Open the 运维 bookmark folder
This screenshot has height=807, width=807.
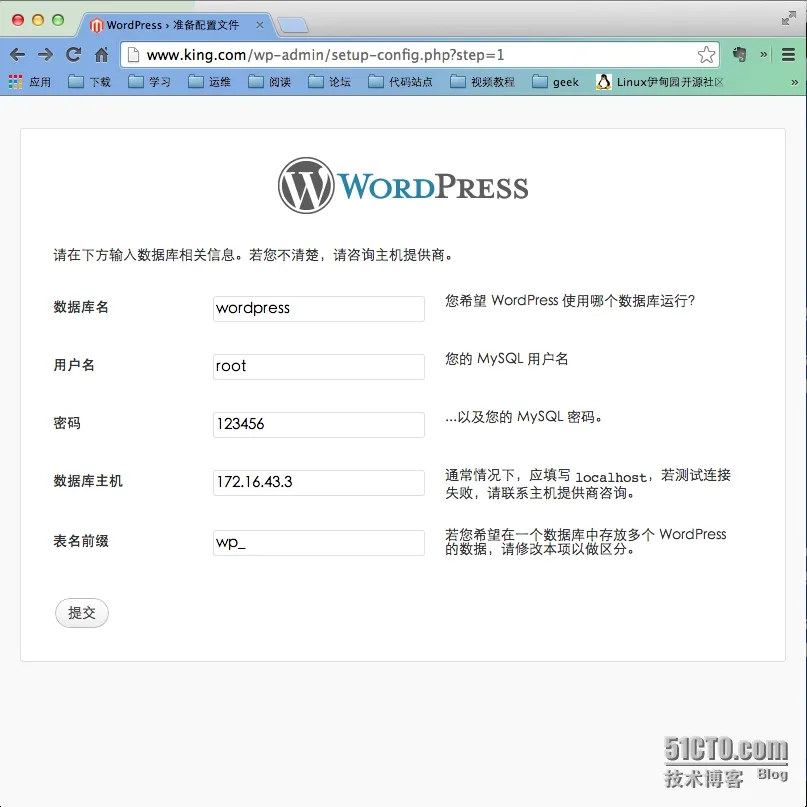(209, 82)
